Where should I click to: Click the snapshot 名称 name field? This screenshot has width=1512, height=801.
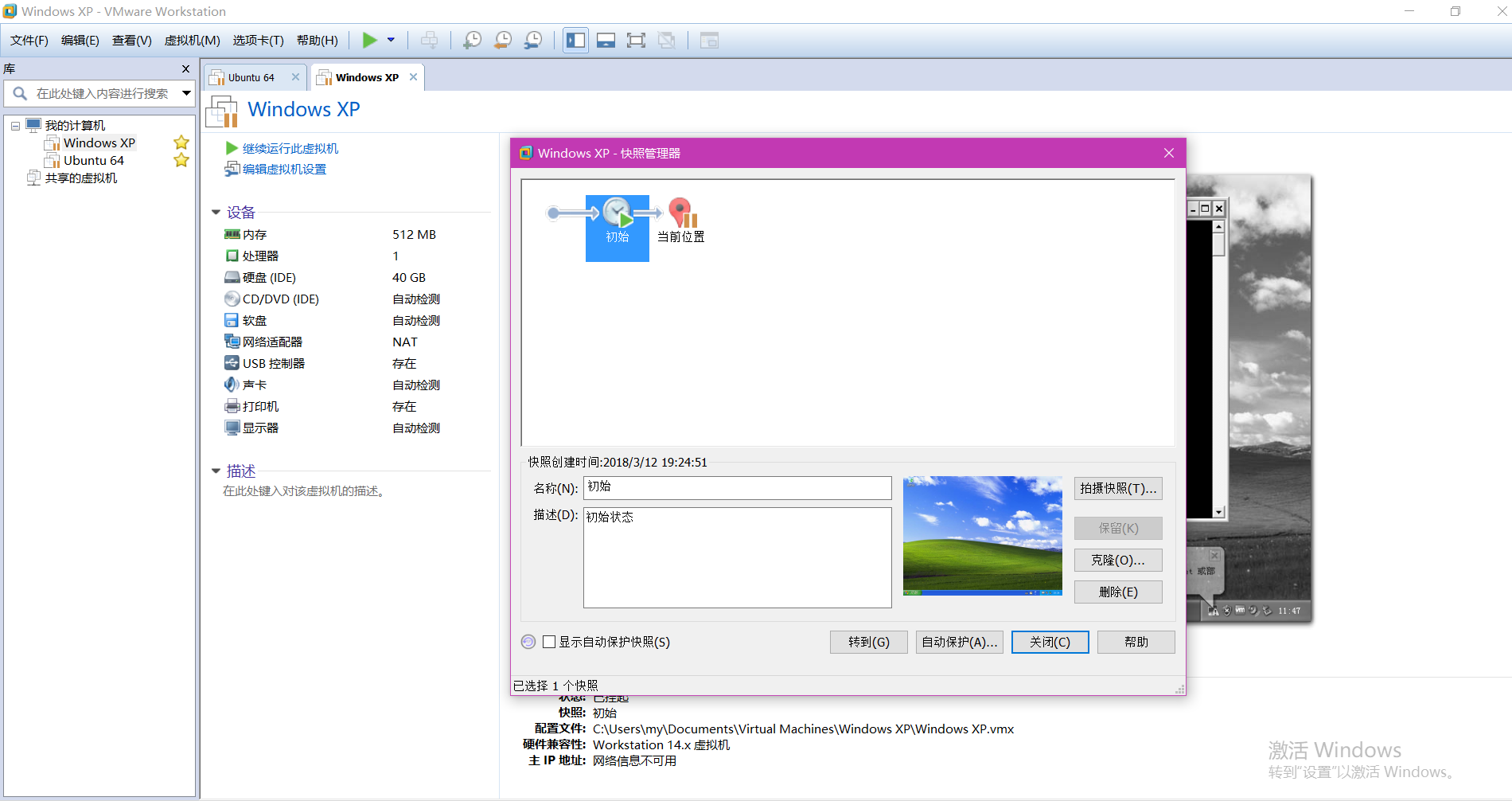coord(738,488)
